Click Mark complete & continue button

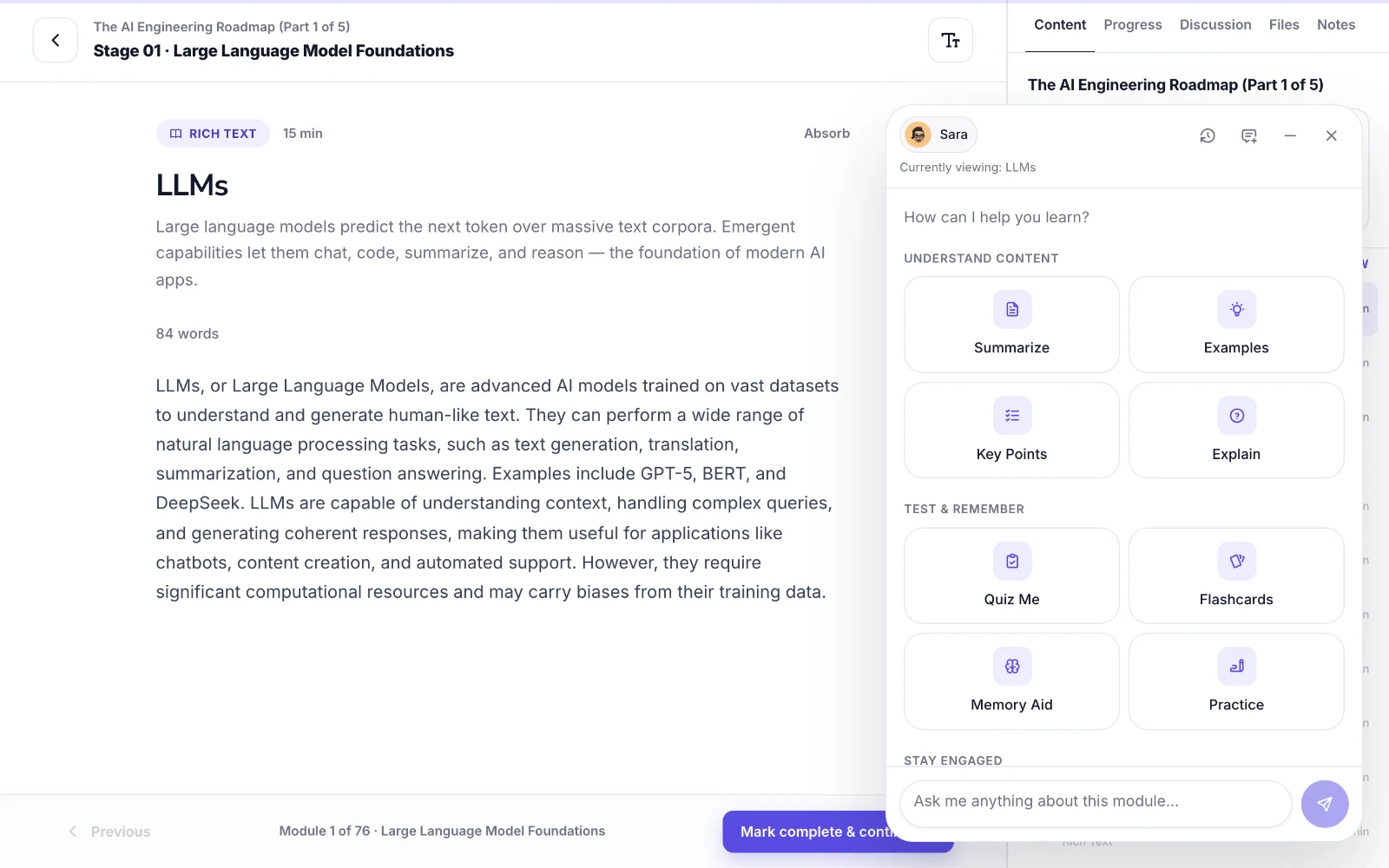tap(838, 832)
